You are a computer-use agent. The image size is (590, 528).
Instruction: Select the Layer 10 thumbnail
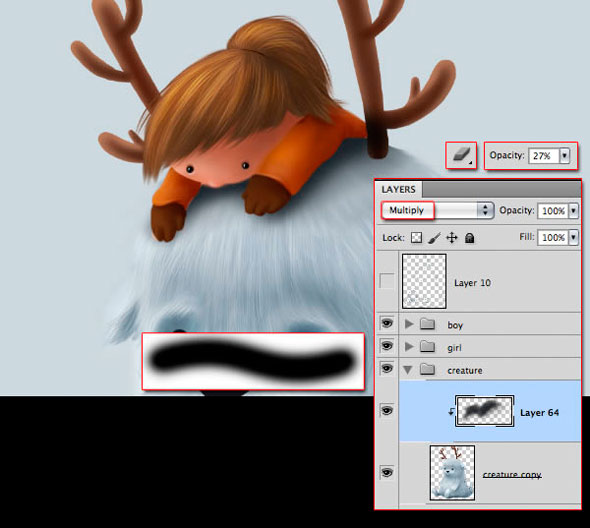coord(424,281)
